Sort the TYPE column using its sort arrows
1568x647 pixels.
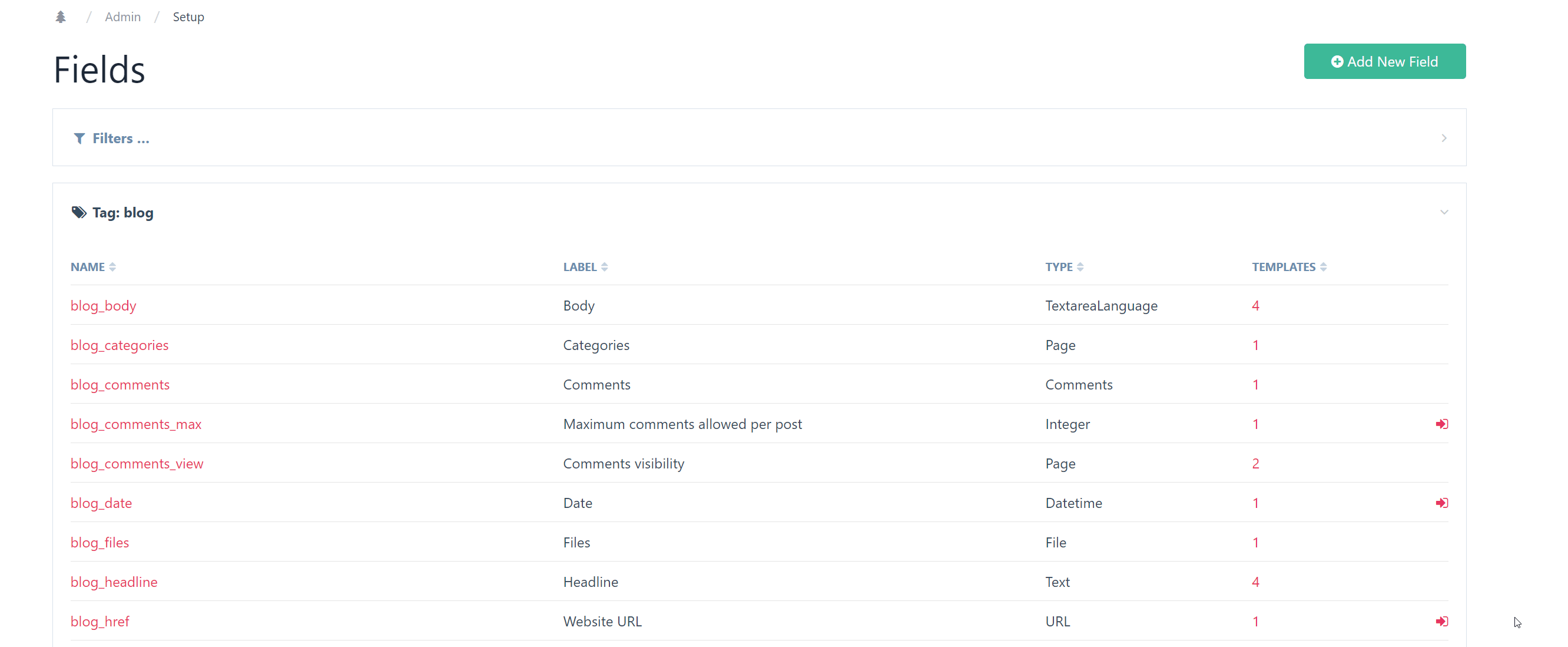[1081, 266]
